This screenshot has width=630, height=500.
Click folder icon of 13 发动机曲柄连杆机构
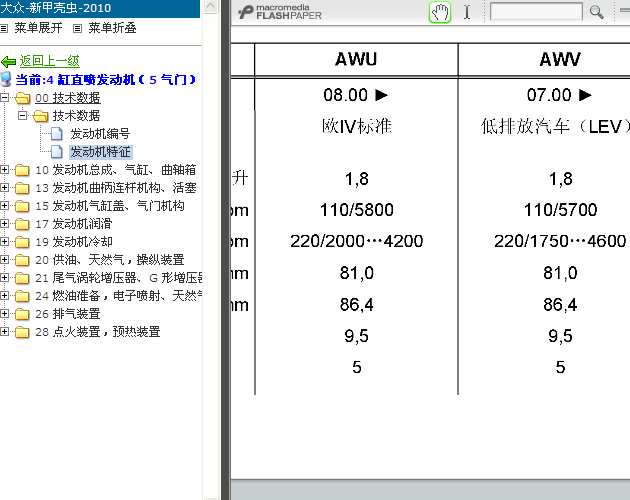tap(22, 188)
